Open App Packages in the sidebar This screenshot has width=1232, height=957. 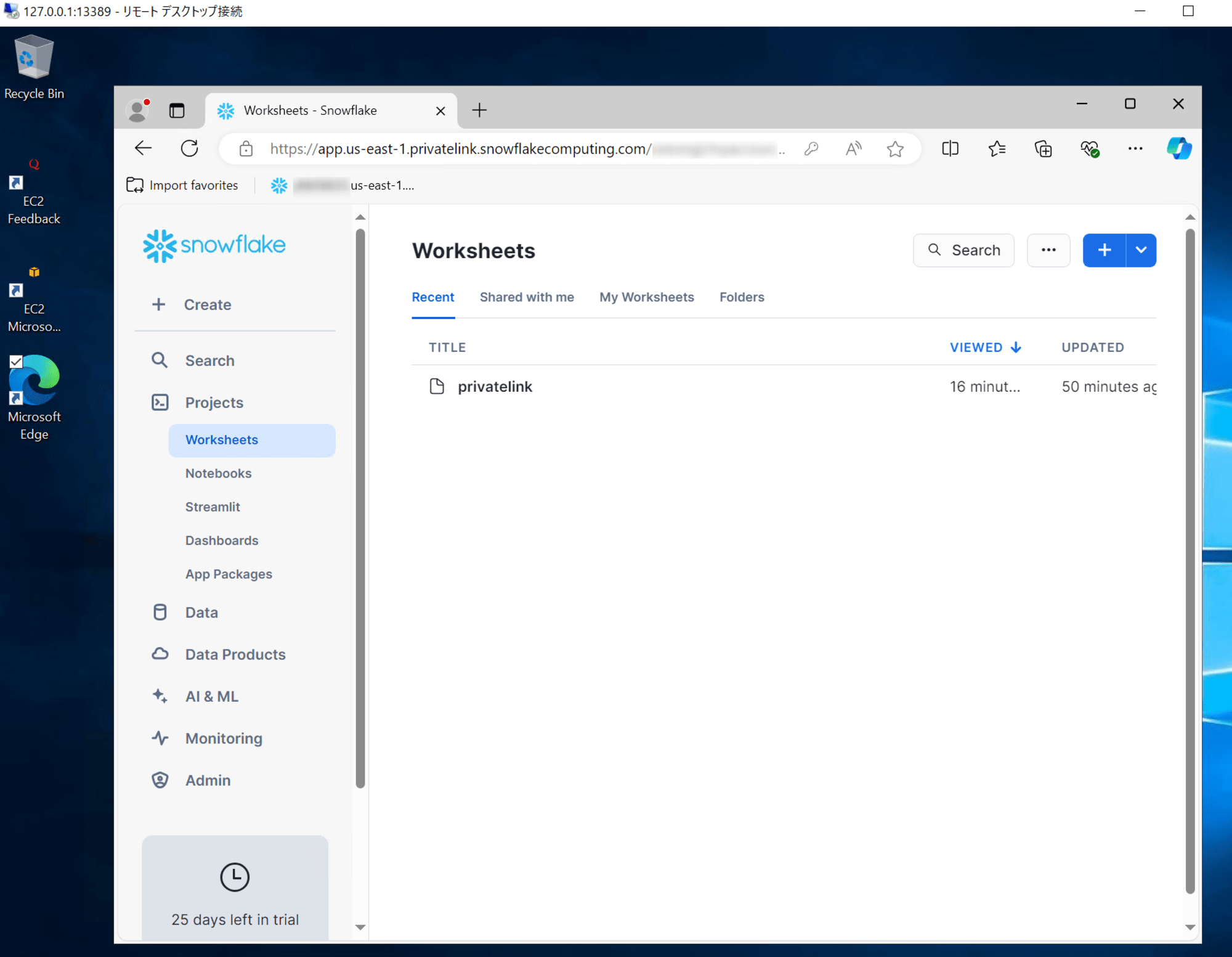(229, 574)
